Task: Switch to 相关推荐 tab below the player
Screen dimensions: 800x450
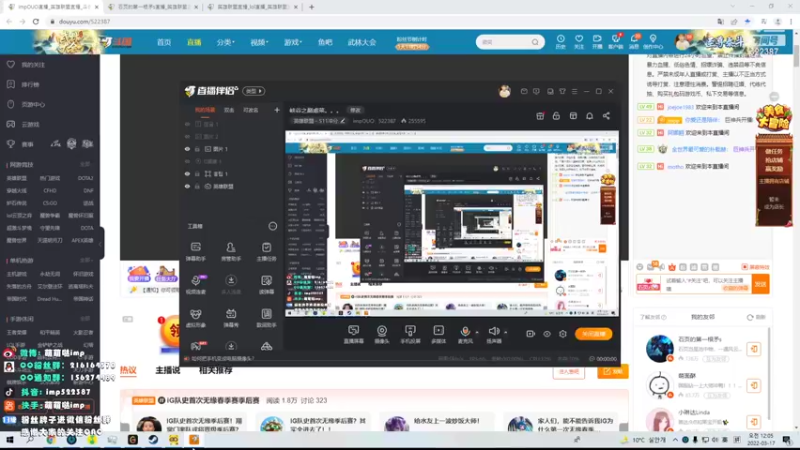Action: pyautogui.click(x=215, y=370)
